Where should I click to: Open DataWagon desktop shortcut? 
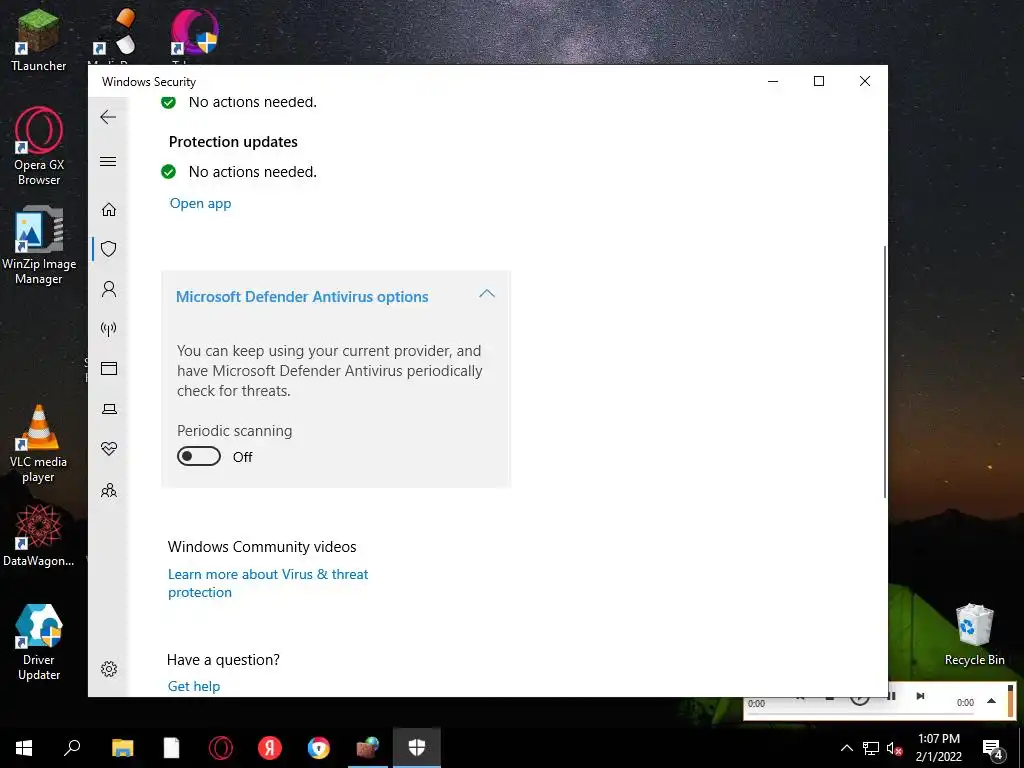(x=39, y=536)
